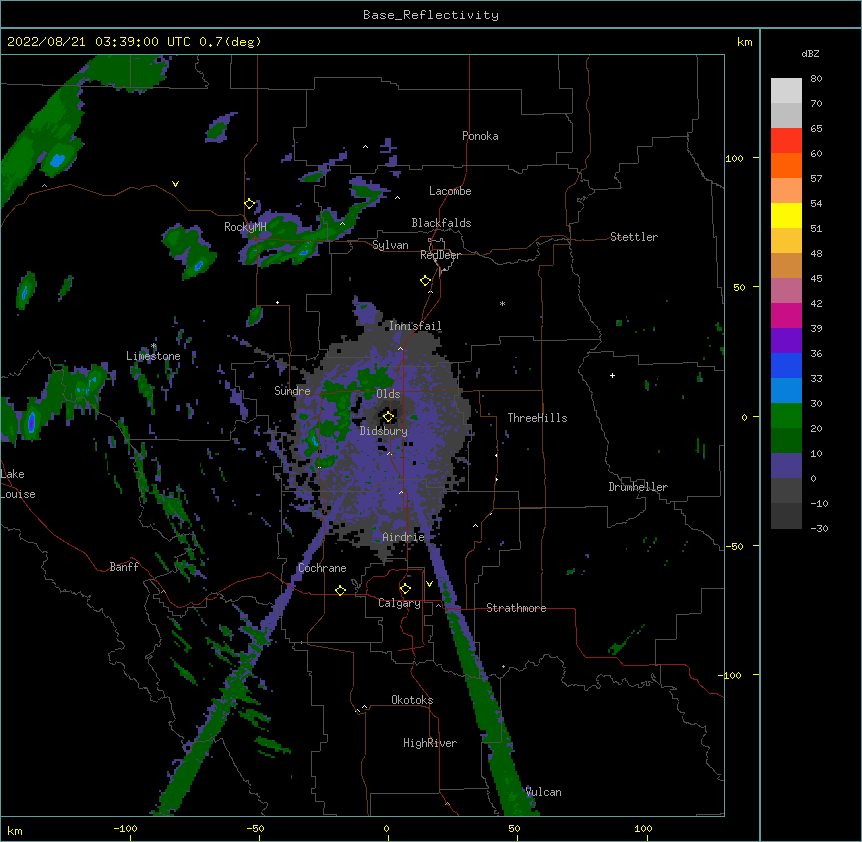
Task: Pick the purple 0-10 dBZ legend swatch
Action: tap(786, 466)
